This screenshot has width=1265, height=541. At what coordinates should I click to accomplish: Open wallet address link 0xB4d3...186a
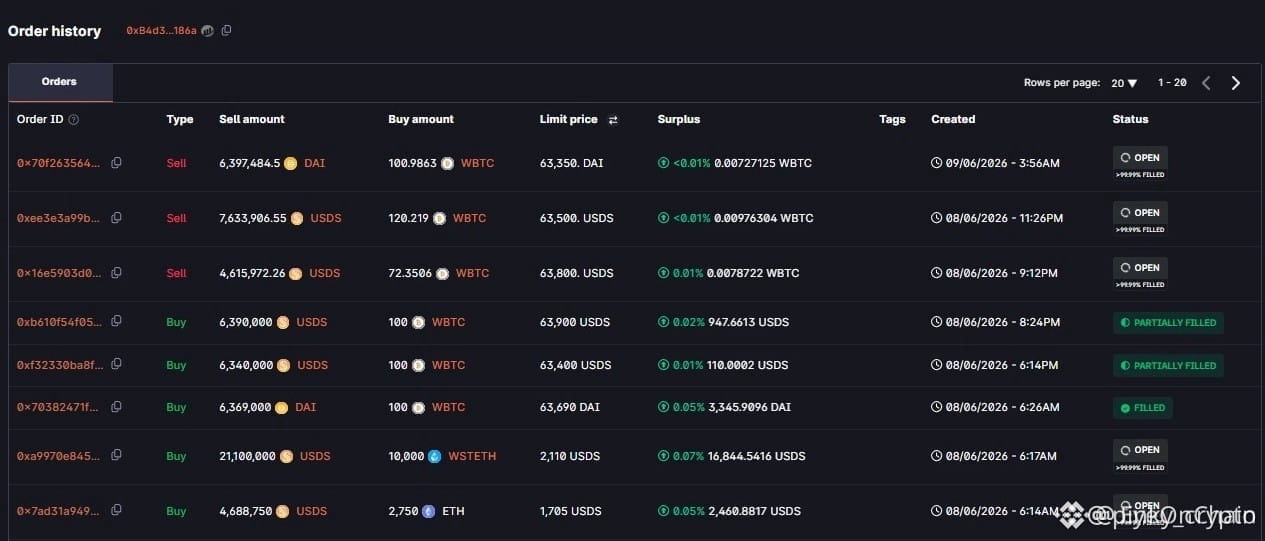click(x=161, y=31)
